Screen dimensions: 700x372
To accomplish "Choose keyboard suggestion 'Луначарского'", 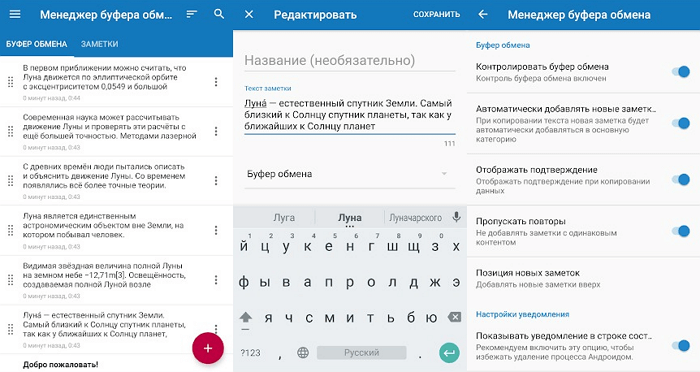I will click(415, 217).
